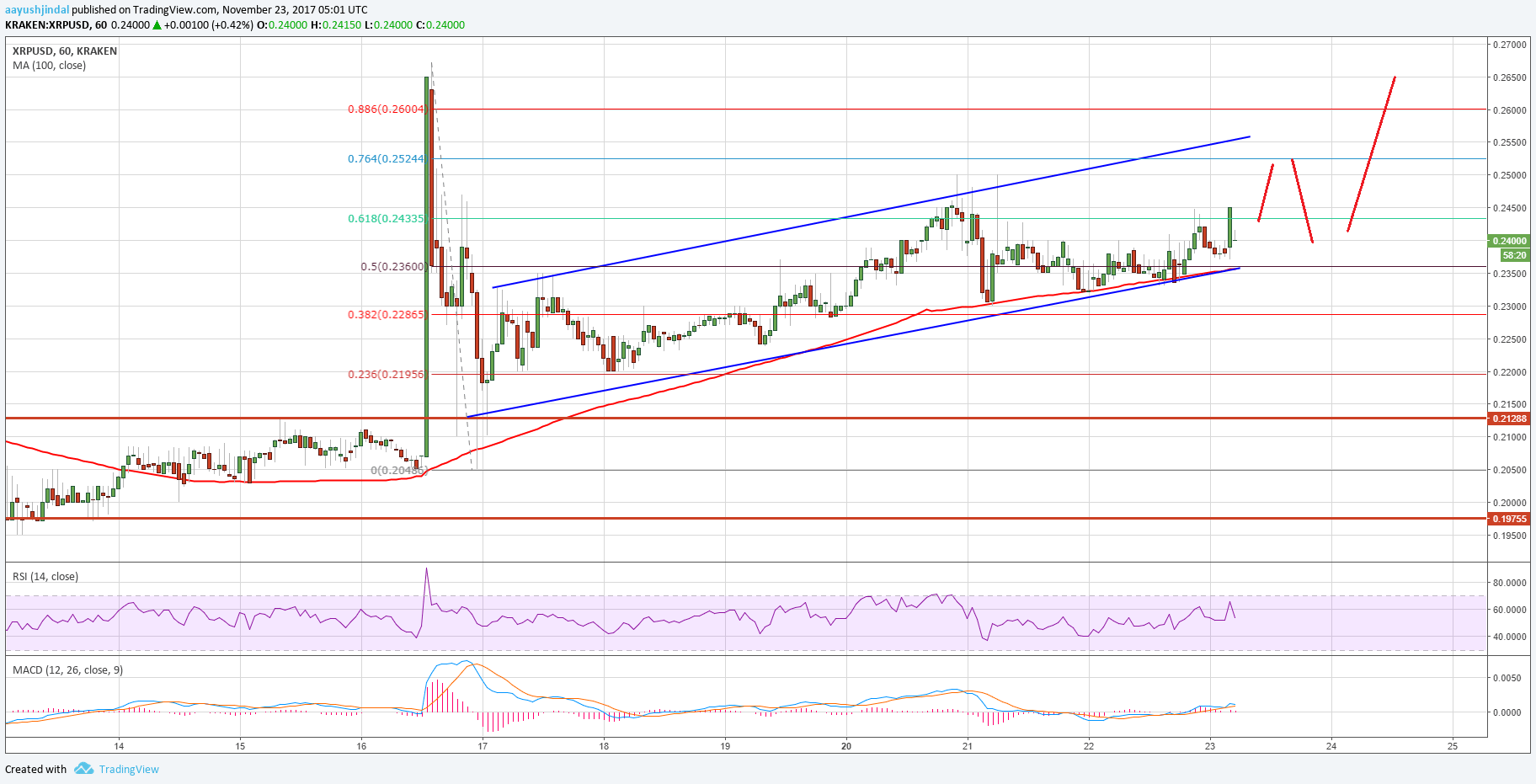Click the 40.0000 RSI axis label
Image resolution: width=1536 pixels, height=784 pixels.
pyautogui.click(x=1510, y=637)
